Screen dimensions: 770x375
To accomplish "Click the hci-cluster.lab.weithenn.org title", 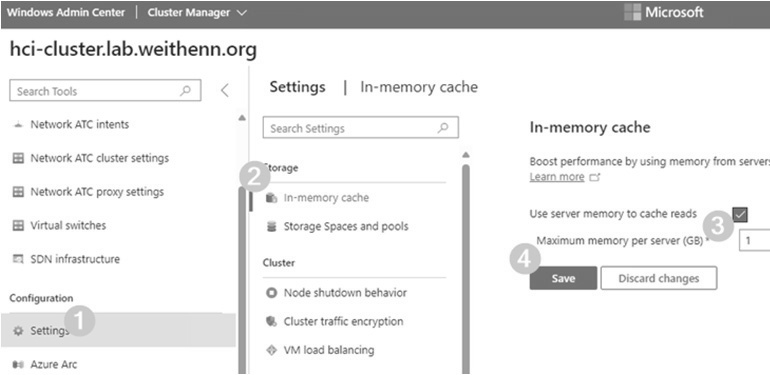I will coord(133,49).
